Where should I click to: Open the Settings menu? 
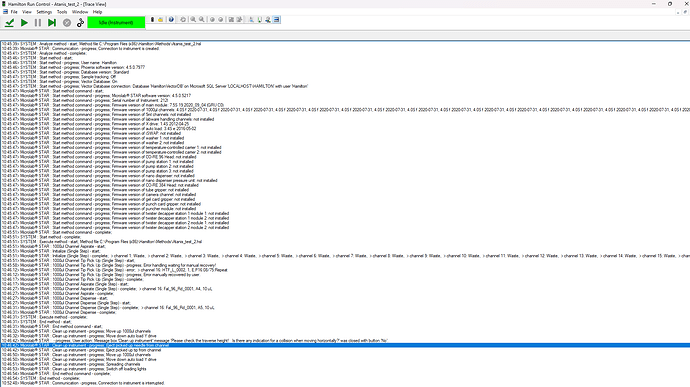[44, 12]
